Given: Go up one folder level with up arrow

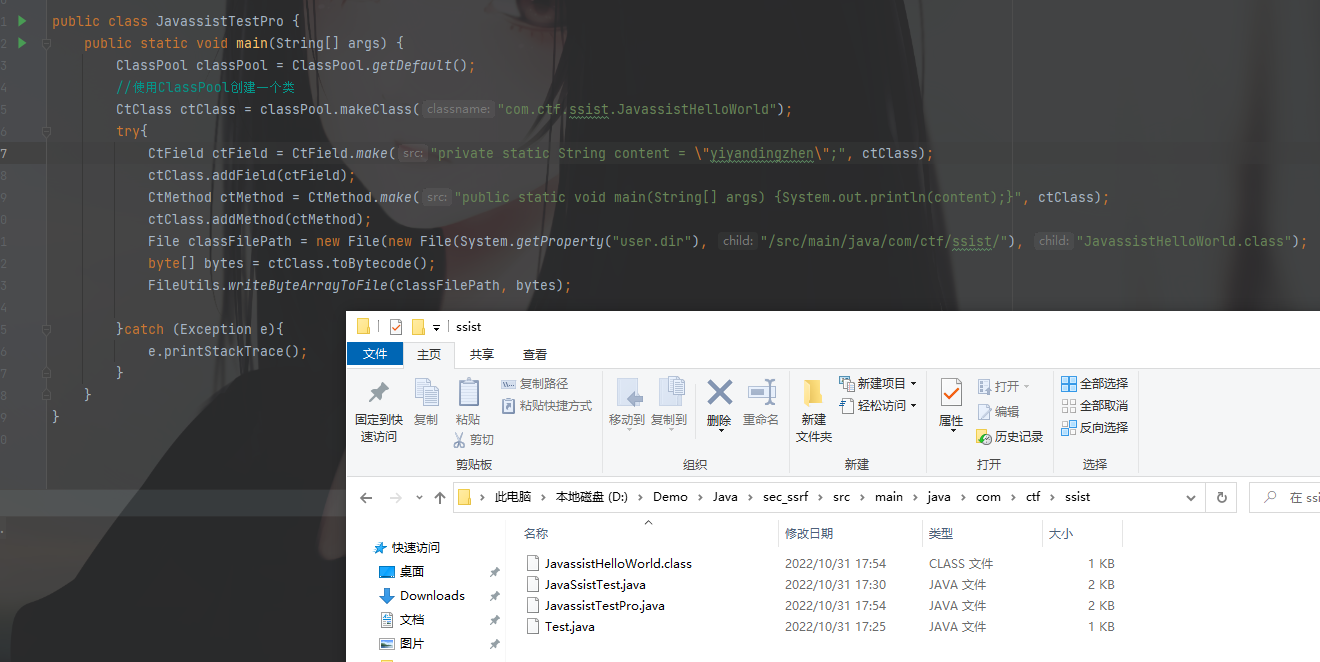Looking at the screenshot, I should [x=440, y=497].
